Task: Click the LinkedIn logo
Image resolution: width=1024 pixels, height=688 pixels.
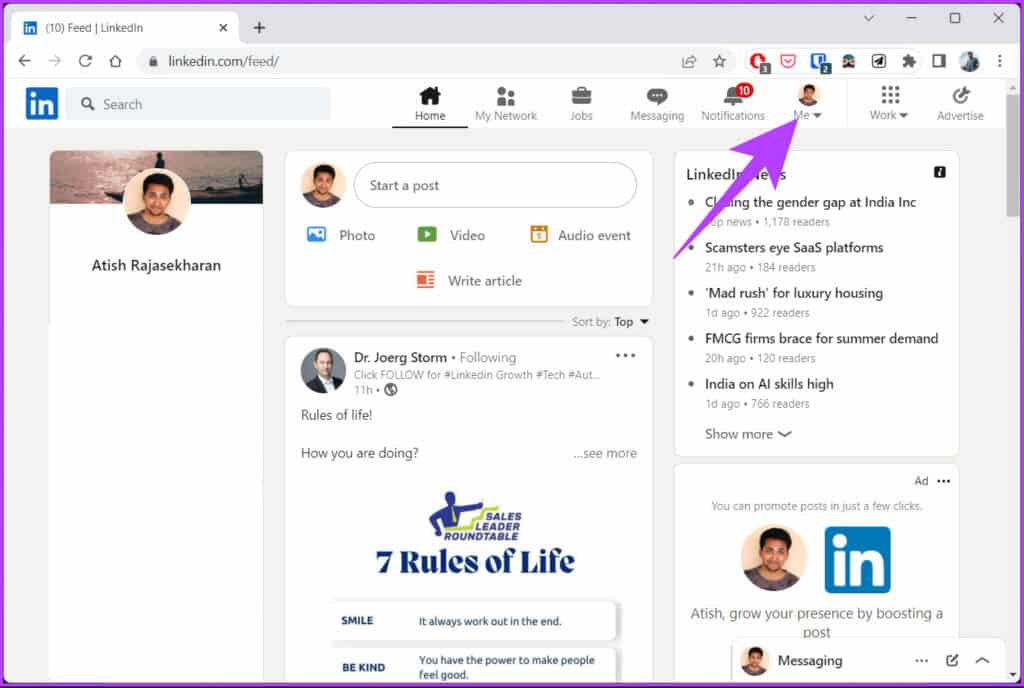Action: tap(42, 104)
